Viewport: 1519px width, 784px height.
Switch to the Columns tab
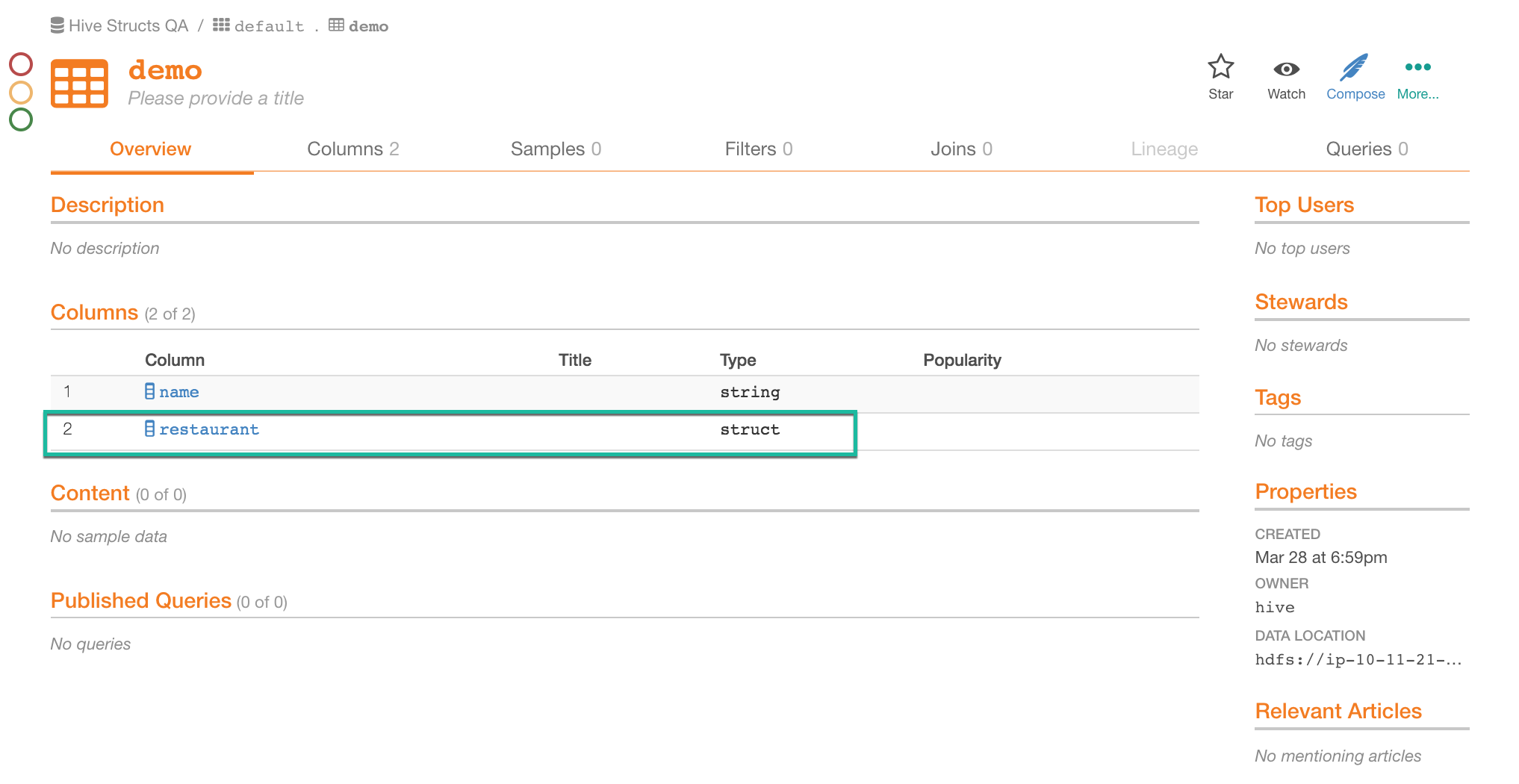pos(353,149)
